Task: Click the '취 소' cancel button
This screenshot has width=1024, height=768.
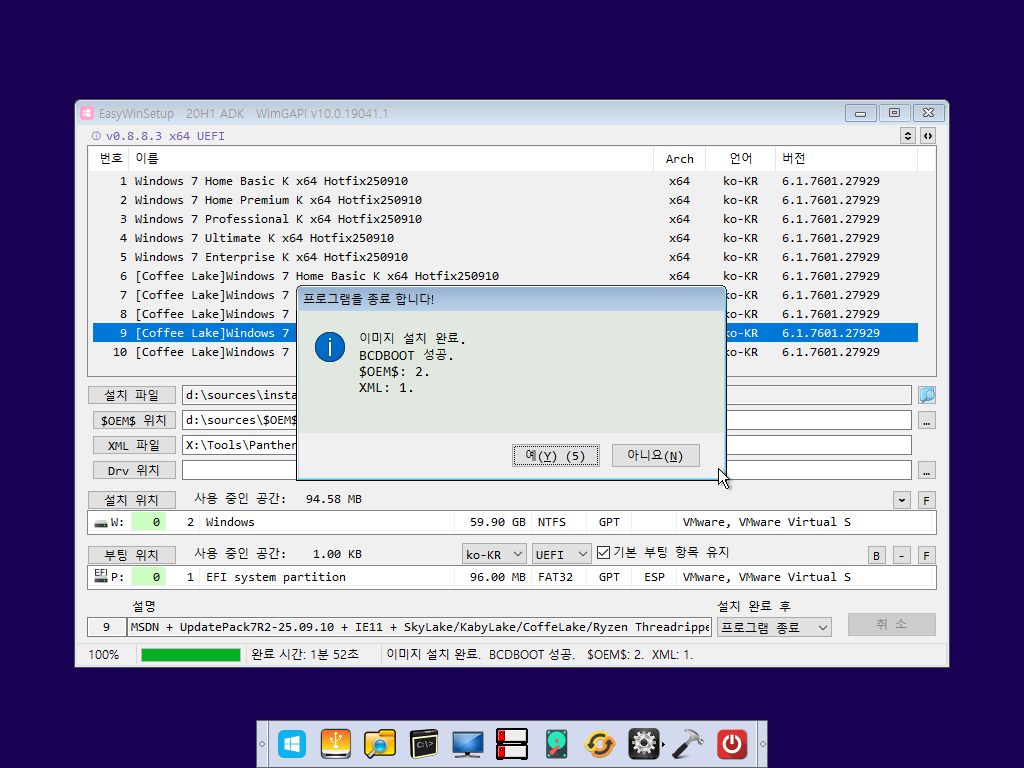Action: (x=891, y=624)
